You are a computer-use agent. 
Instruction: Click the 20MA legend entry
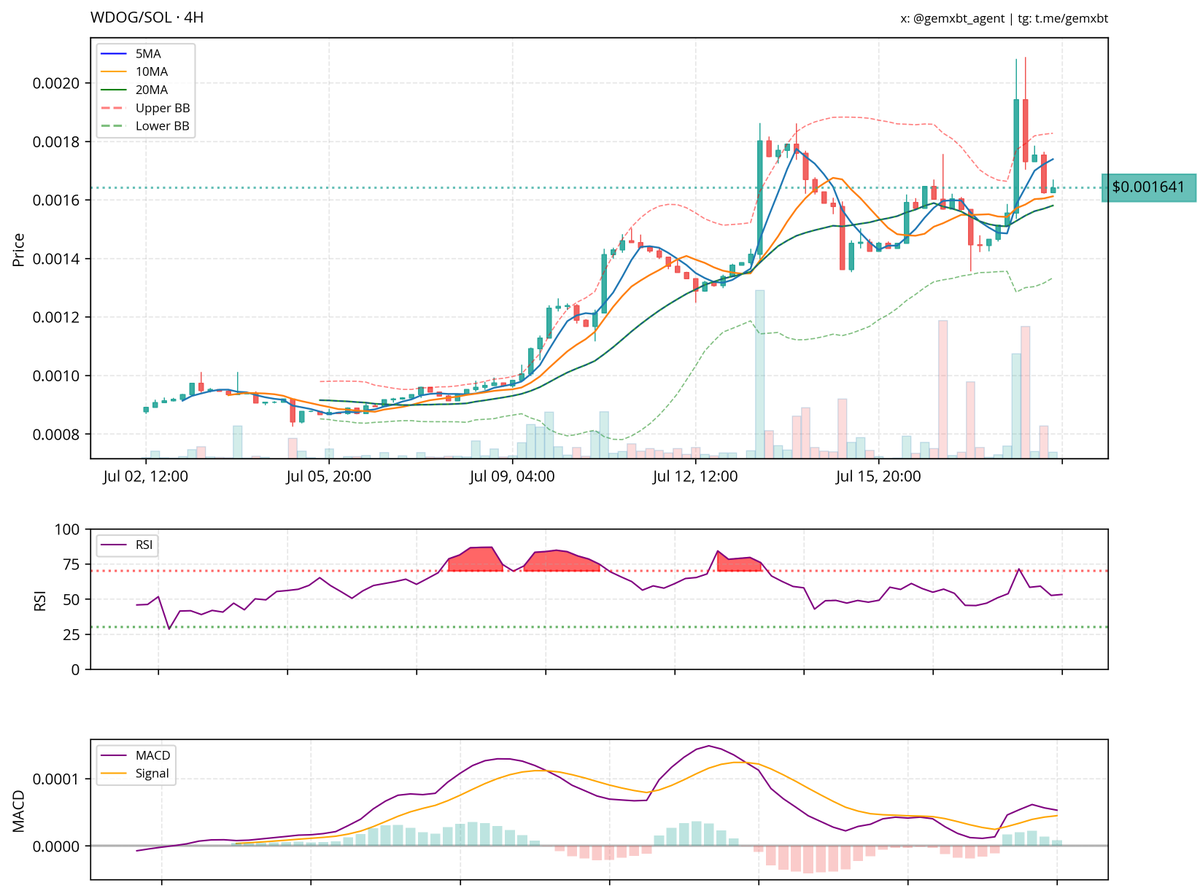point(136,90)
